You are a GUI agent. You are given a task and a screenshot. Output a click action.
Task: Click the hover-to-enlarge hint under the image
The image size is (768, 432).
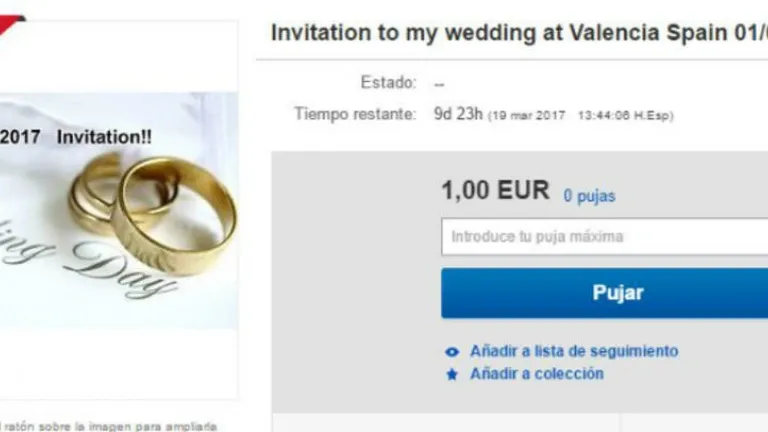(109, 426)
